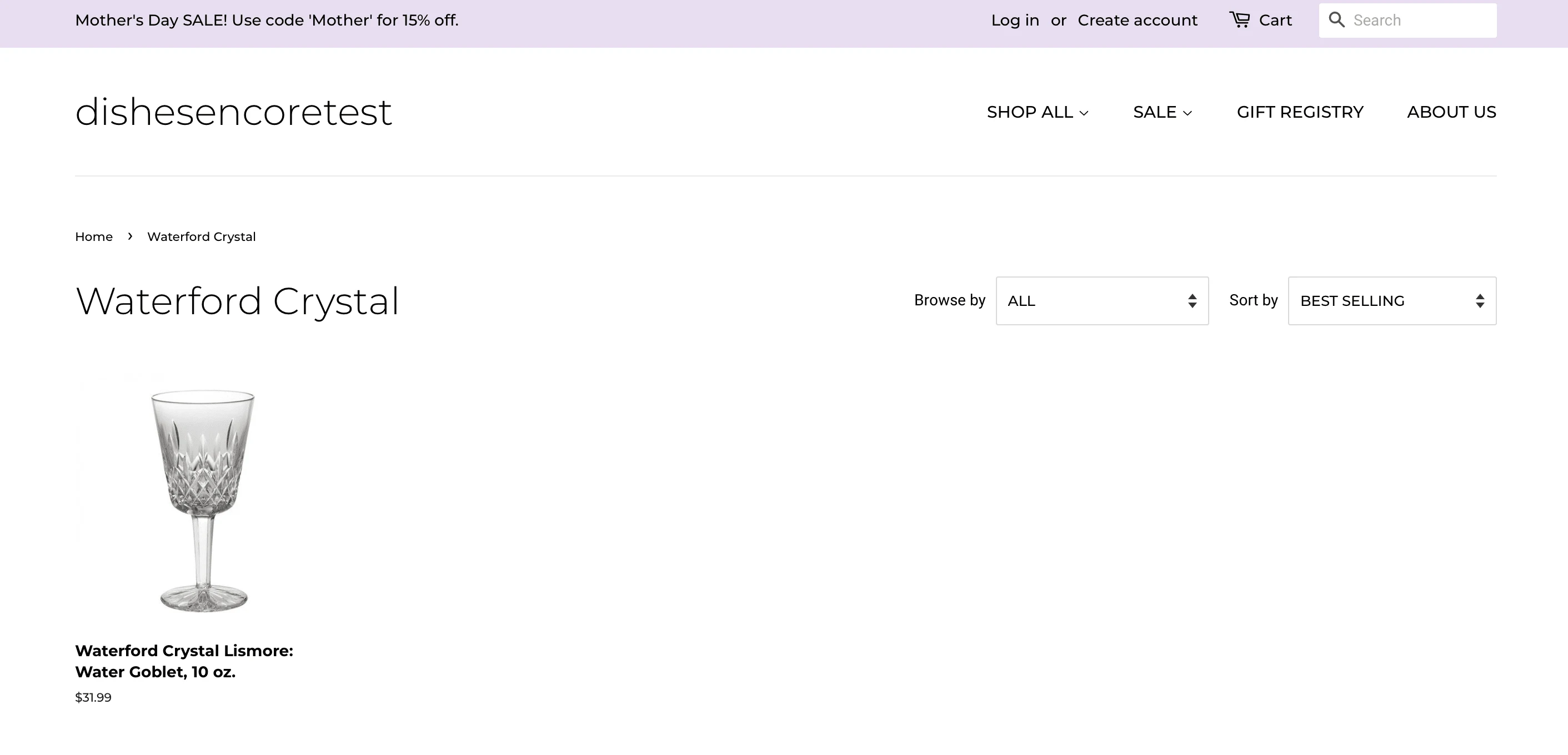Expand the SALE menu

click(1162, 112)
